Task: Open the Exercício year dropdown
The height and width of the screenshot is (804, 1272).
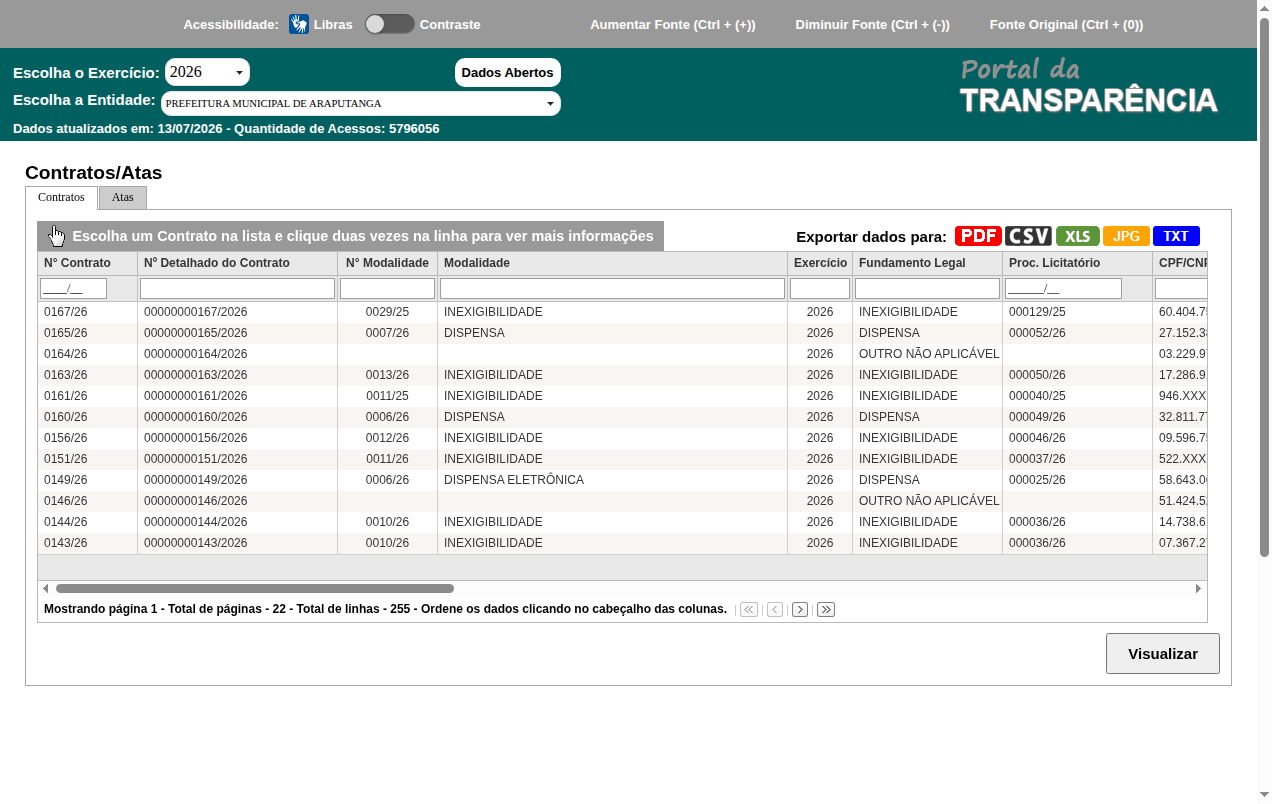Action: coord(207,72)
